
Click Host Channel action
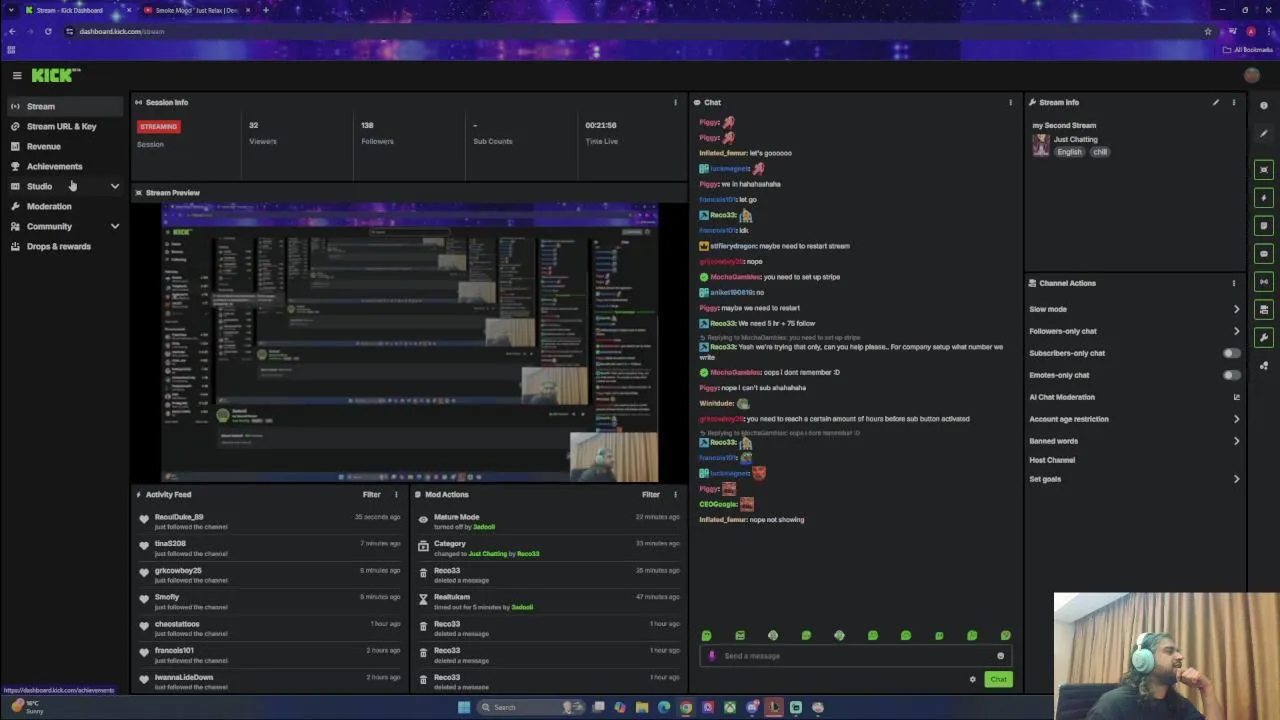click(1052, 460)
